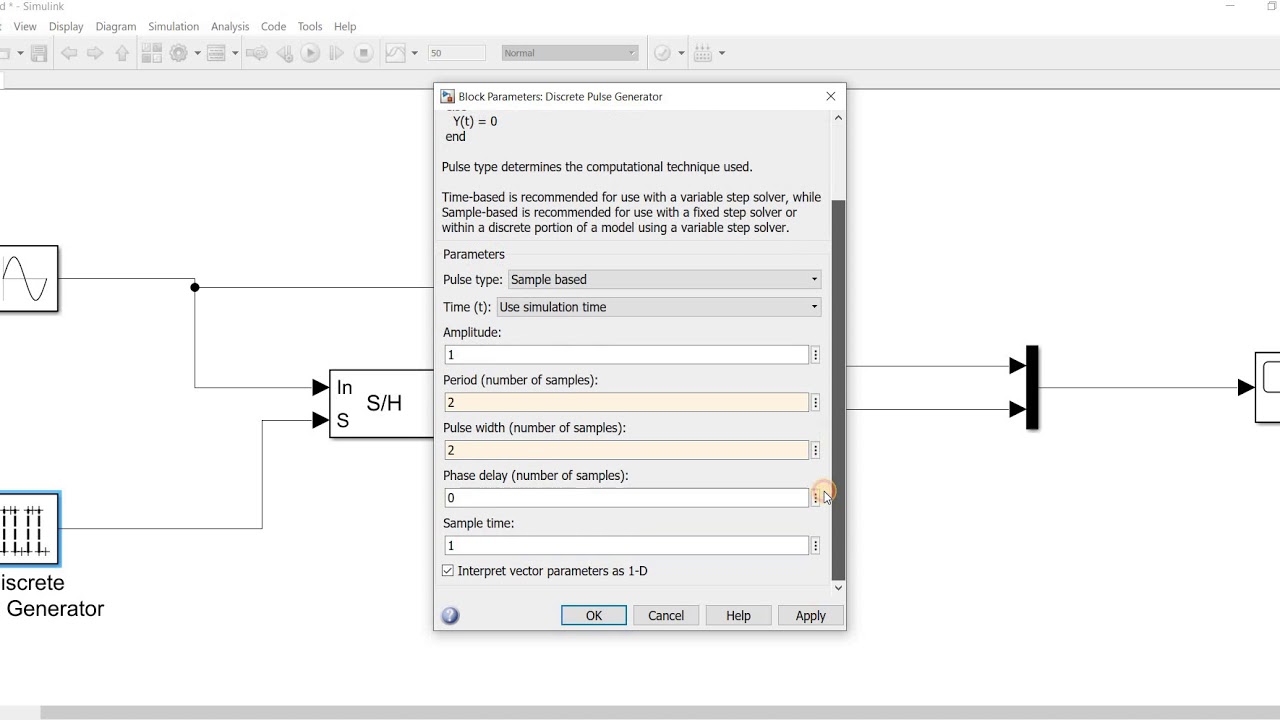Click the Build Model icon
This screenshot has width=1280, height=720.
703,53
